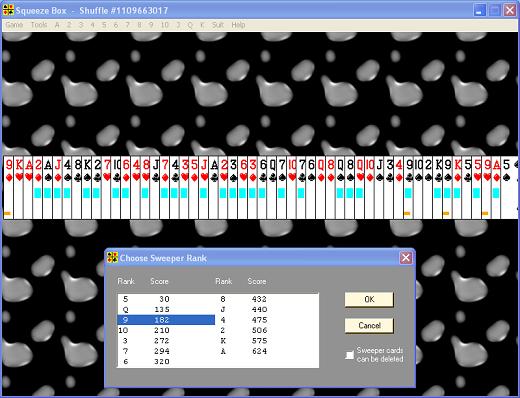Close the Choose Sweeper Rank dialog
The width and height of the screenshot is (520, 398).
click(406, 258)
